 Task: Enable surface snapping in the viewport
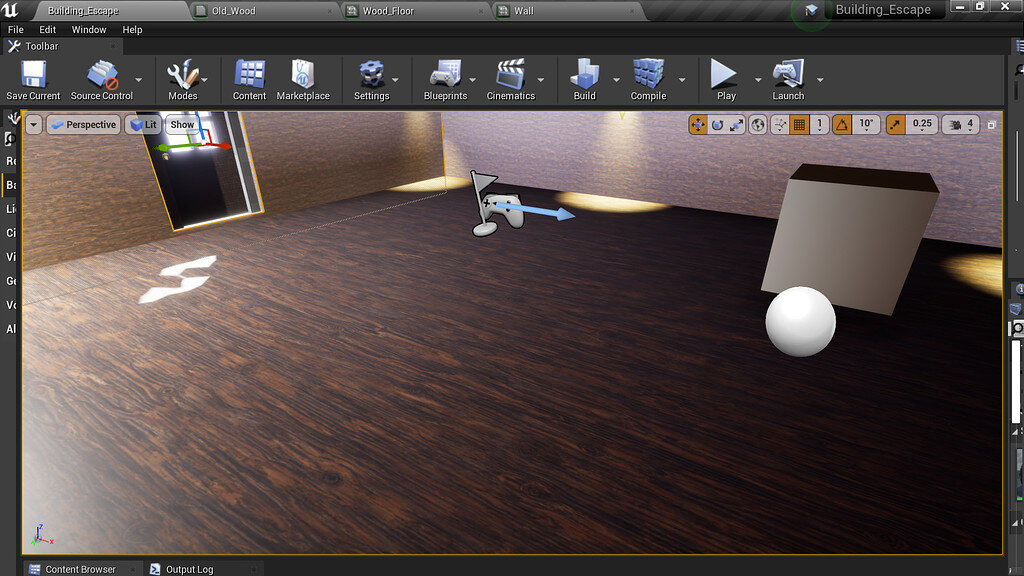[779, 124]
